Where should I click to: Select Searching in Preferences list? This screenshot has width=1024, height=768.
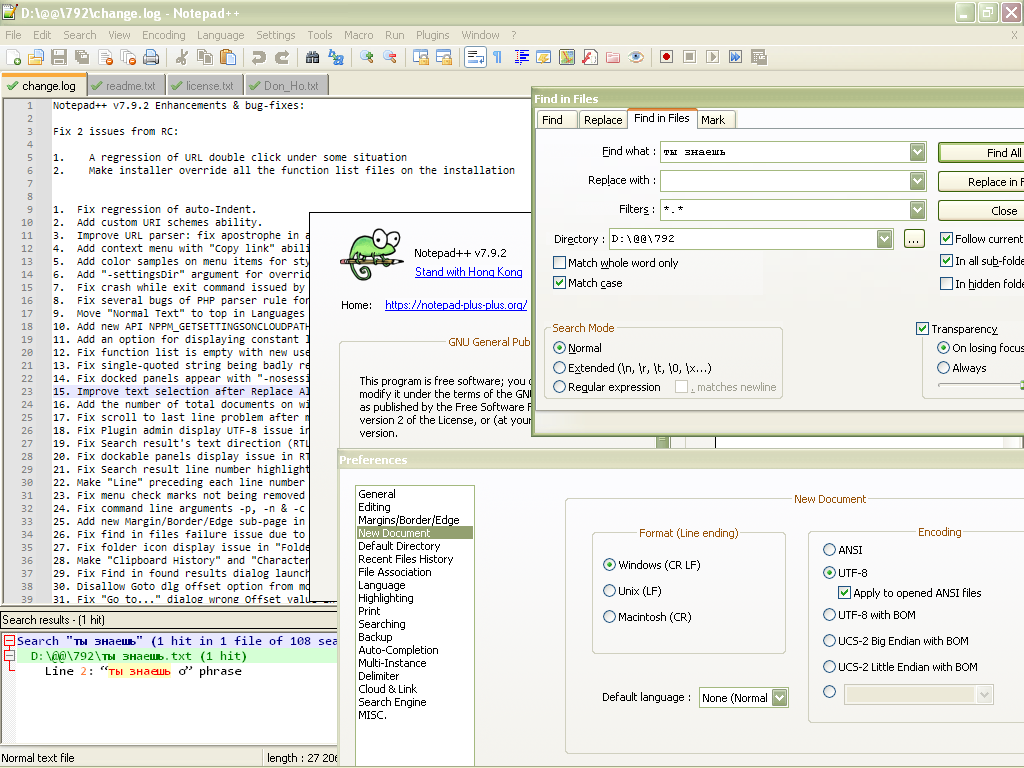(x=381, y=624)
